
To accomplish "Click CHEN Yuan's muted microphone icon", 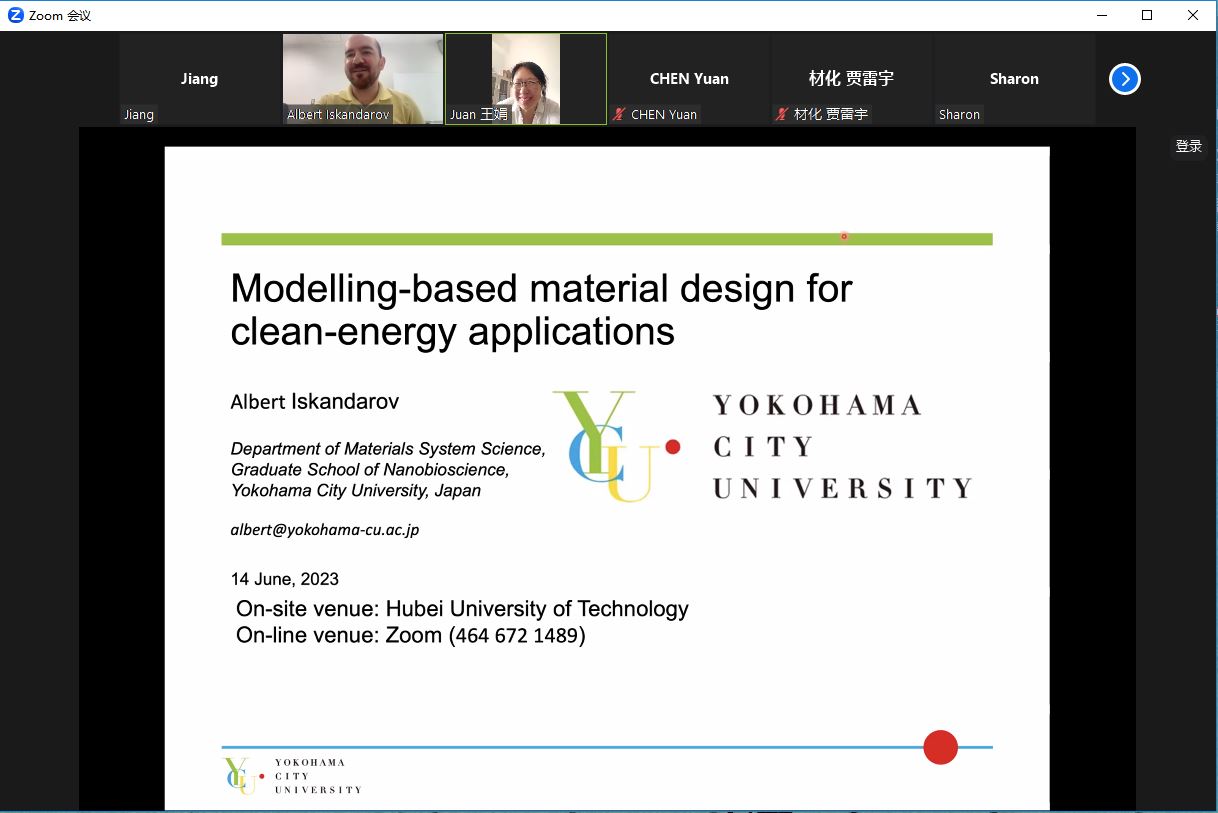I will (x=620, y=115).
